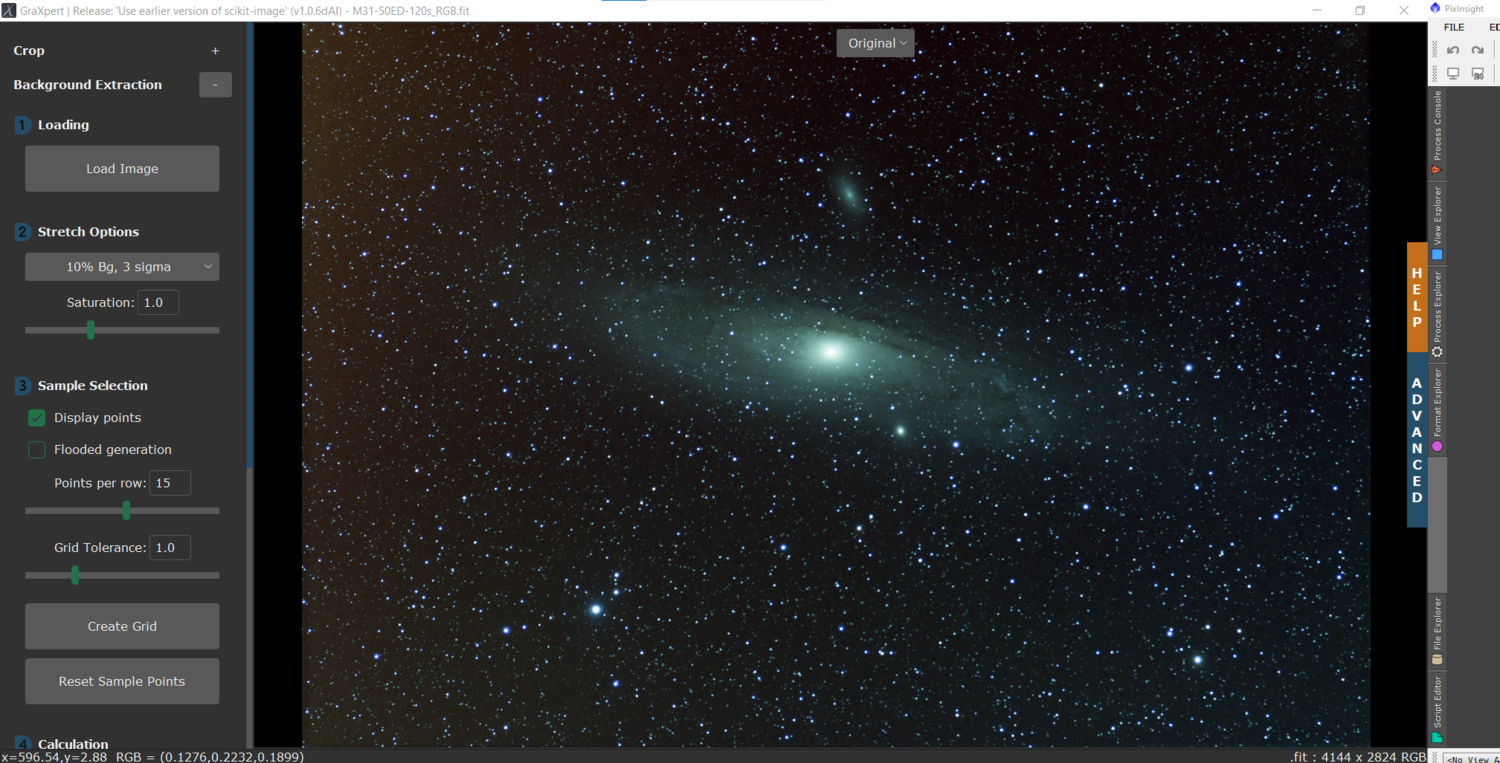Open the Original view dropdown
Screen dimensions: 1500x763
875,43
